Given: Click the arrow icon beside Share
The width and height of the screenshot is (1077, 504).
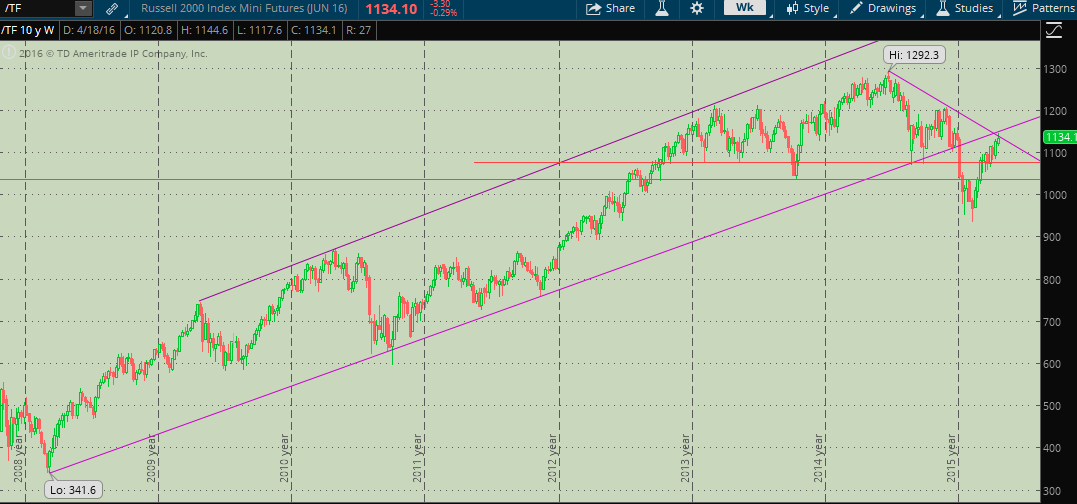Looking at the screenshot, I should [592, 8].
